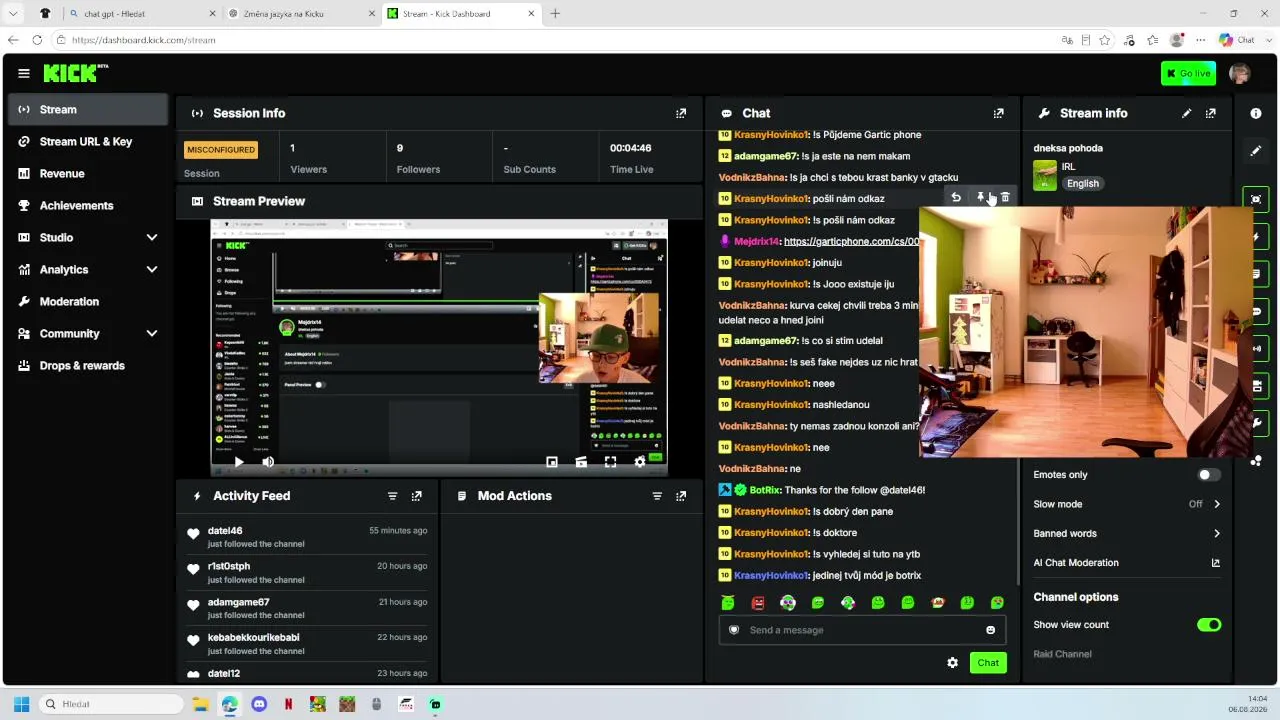1280x720 pixels.
Task: Pop out the Mod Actions panel
Action: (x=681, y=496)
